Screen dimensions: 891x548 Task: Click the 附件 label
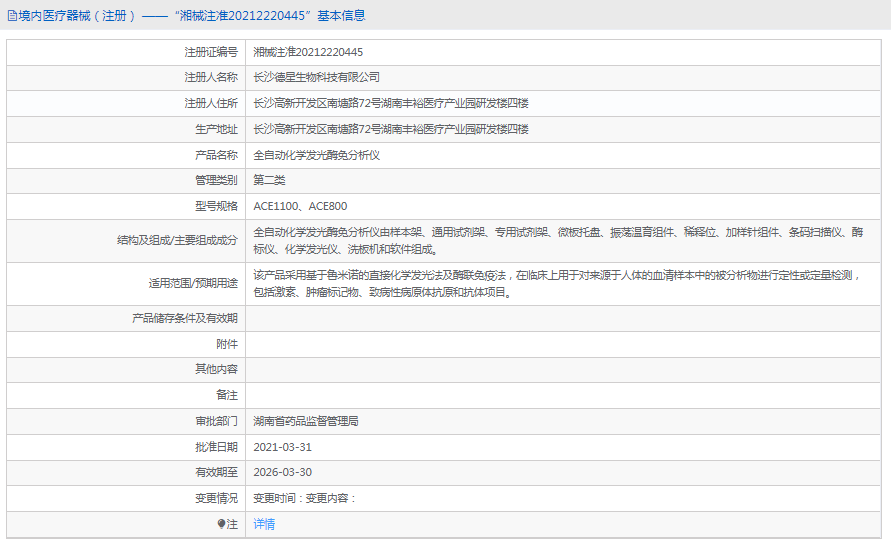pos(227,344)
